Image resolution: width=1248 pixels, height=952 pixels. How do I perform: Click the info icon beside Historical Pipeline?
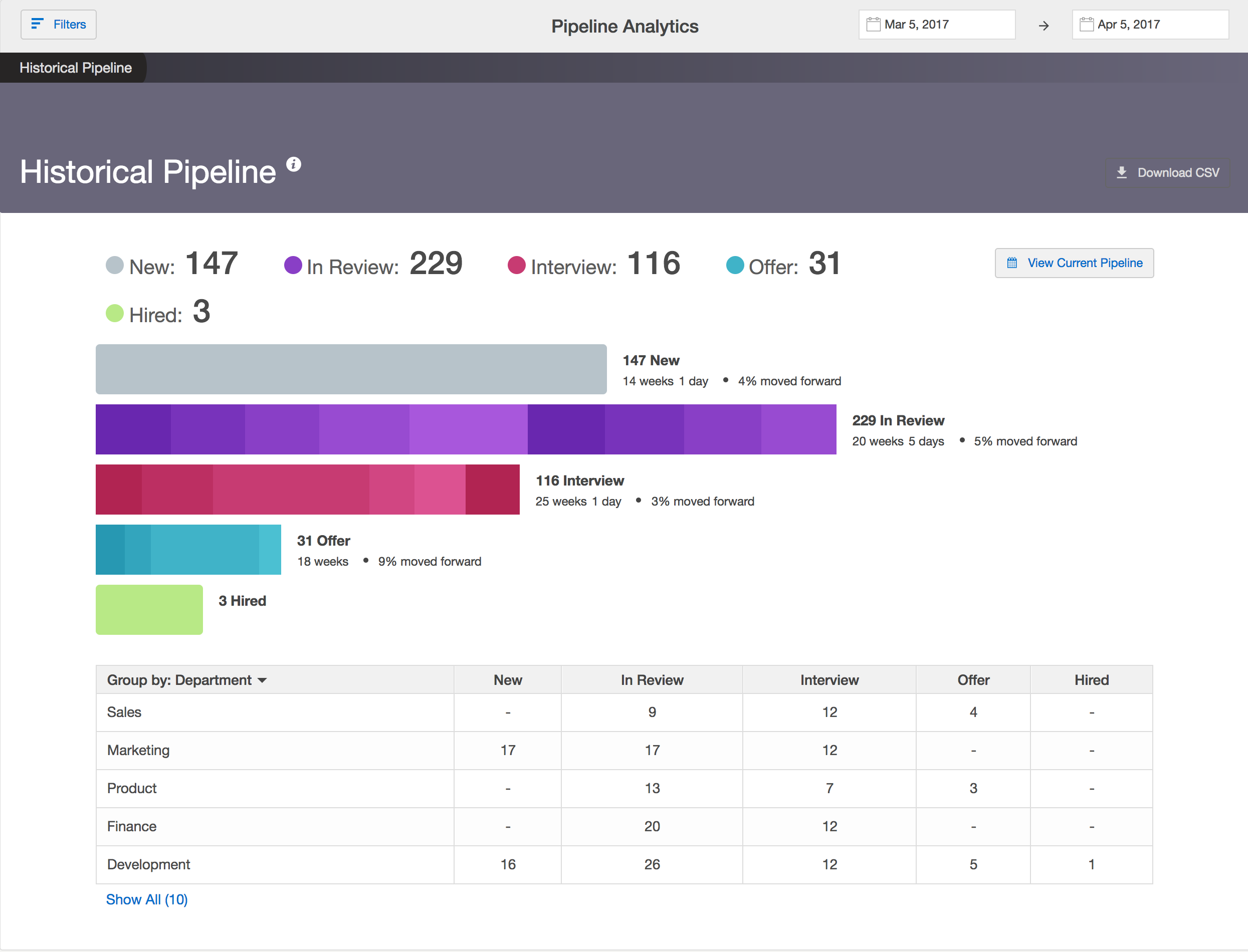pos(294,164)
